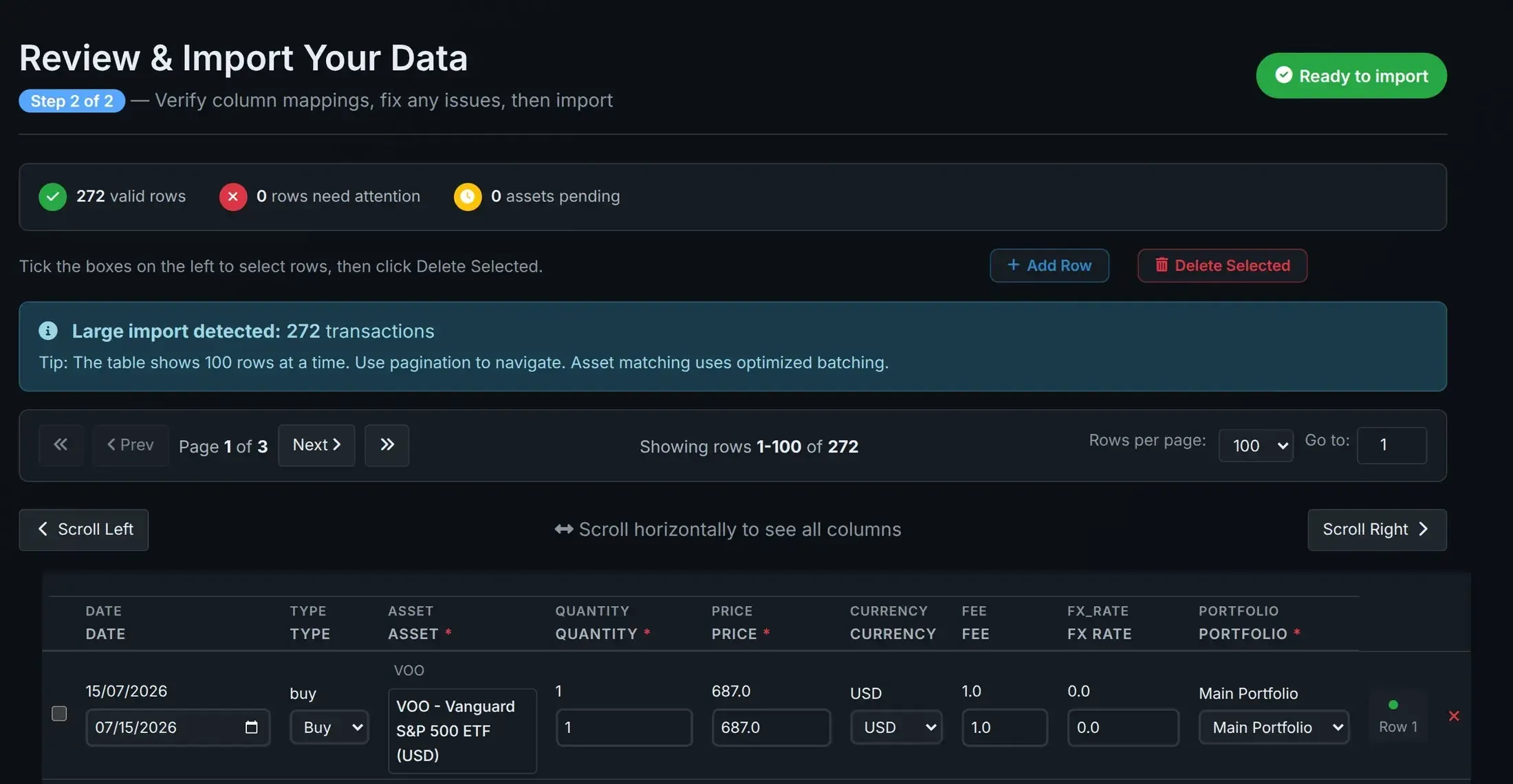Click the price input containing 687.0
1513x784 pixels.
pos(771,727)
